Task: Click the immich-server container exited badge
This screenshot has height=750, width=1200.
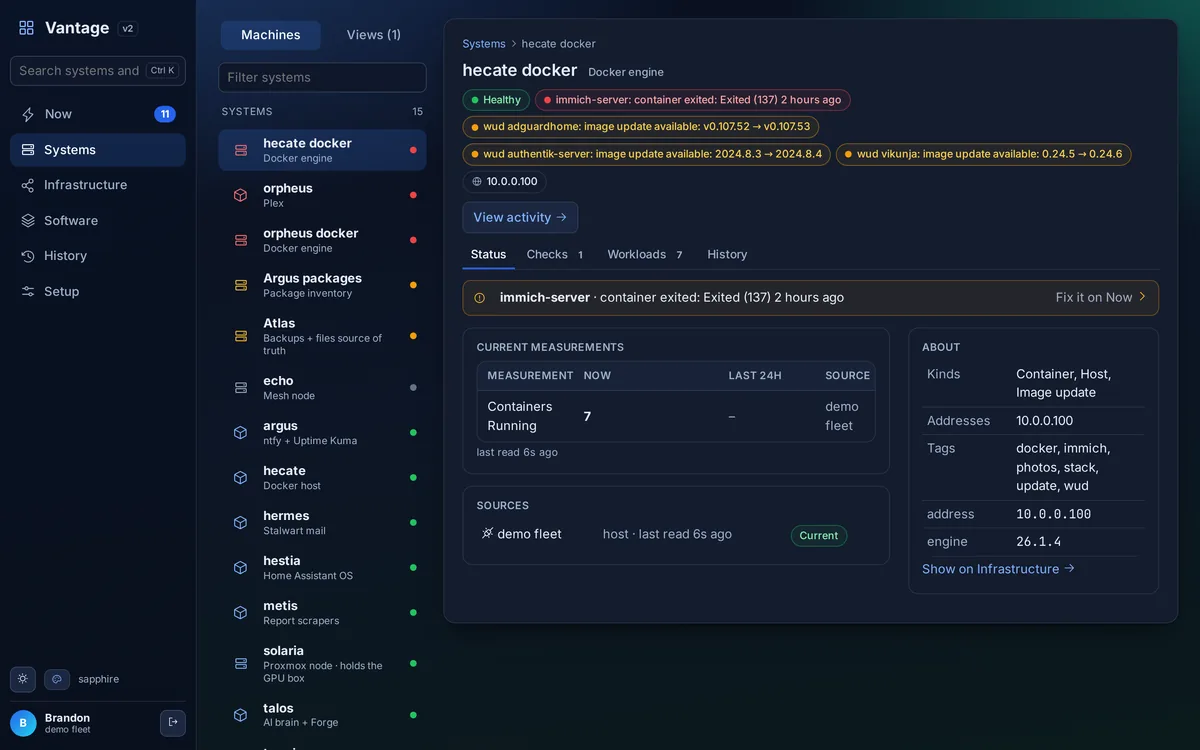Action: tap(692, 100)
